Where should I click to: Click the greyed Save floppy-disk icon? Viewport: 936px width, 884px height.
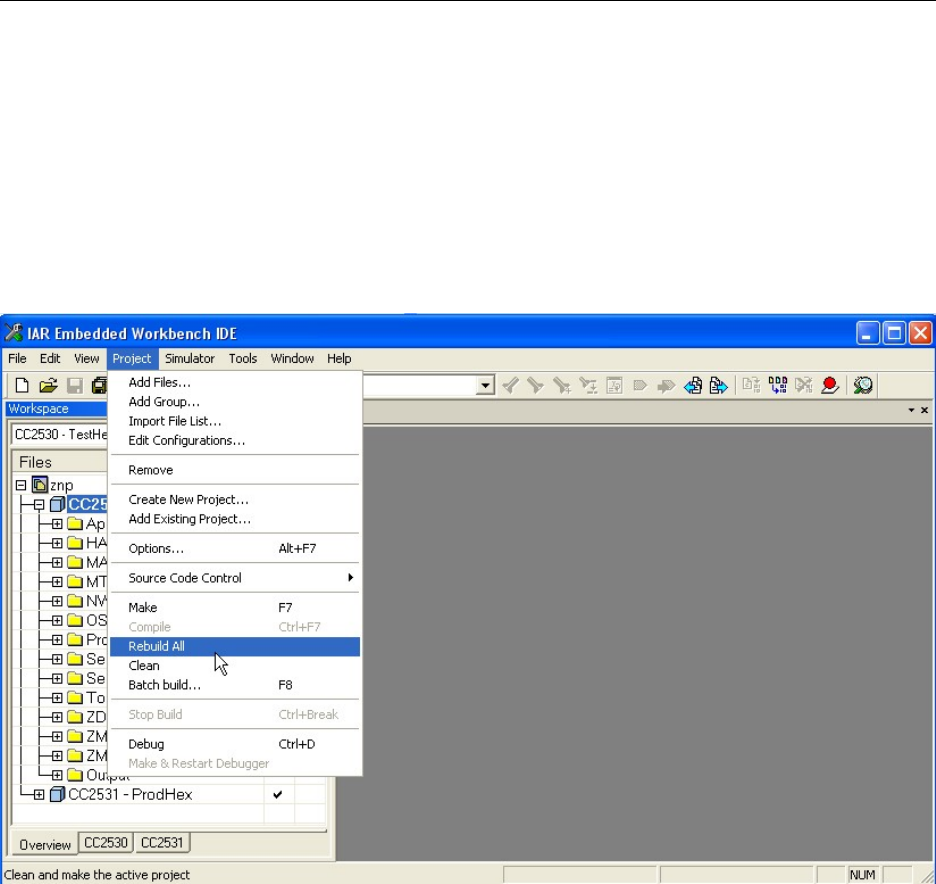(x=75, y=386)
